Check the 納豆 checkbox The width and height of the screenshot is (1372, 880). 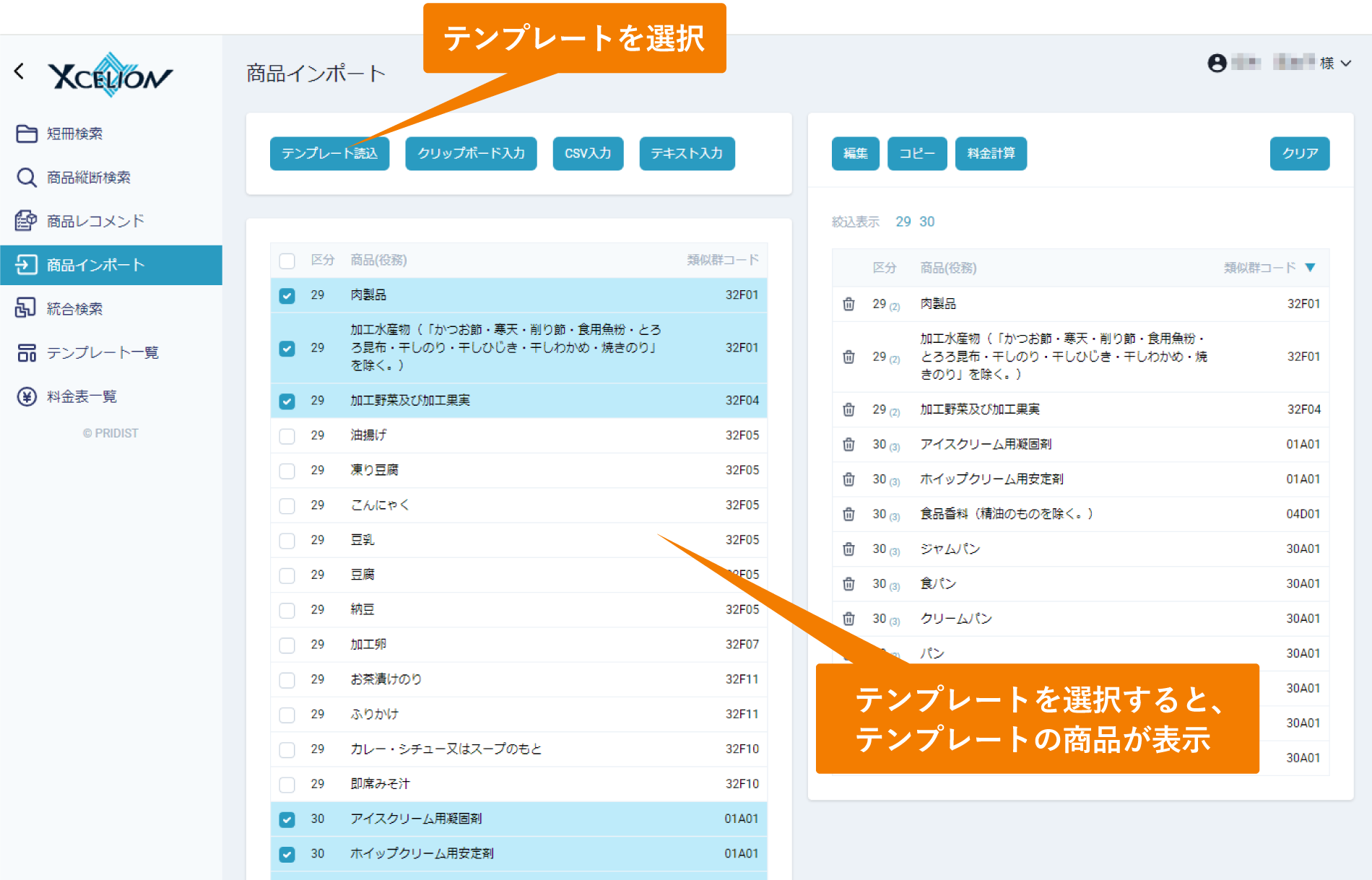[287, 610]
